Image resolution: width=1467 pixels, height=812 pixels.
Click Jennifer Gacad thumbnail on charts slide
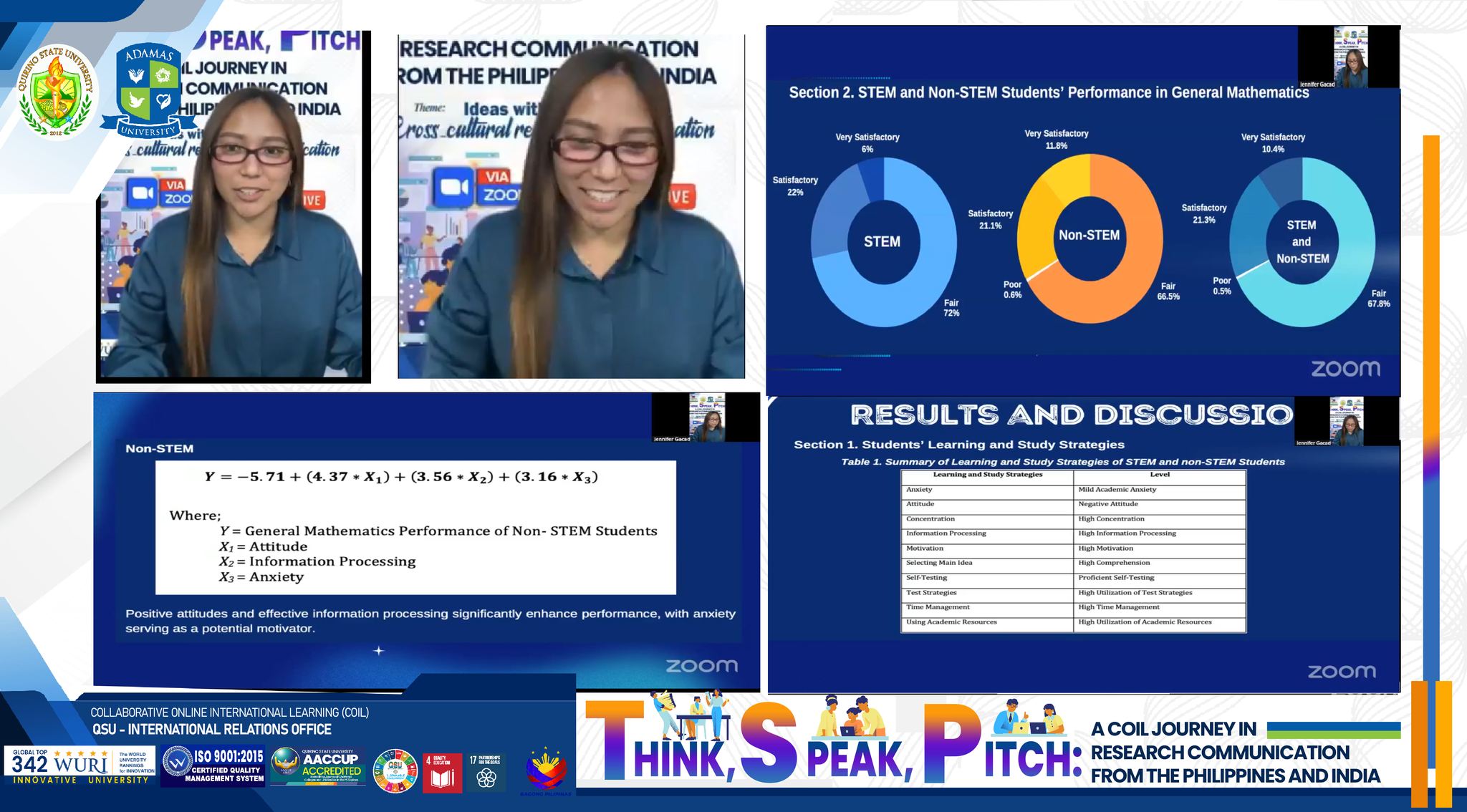point(1350,57)
